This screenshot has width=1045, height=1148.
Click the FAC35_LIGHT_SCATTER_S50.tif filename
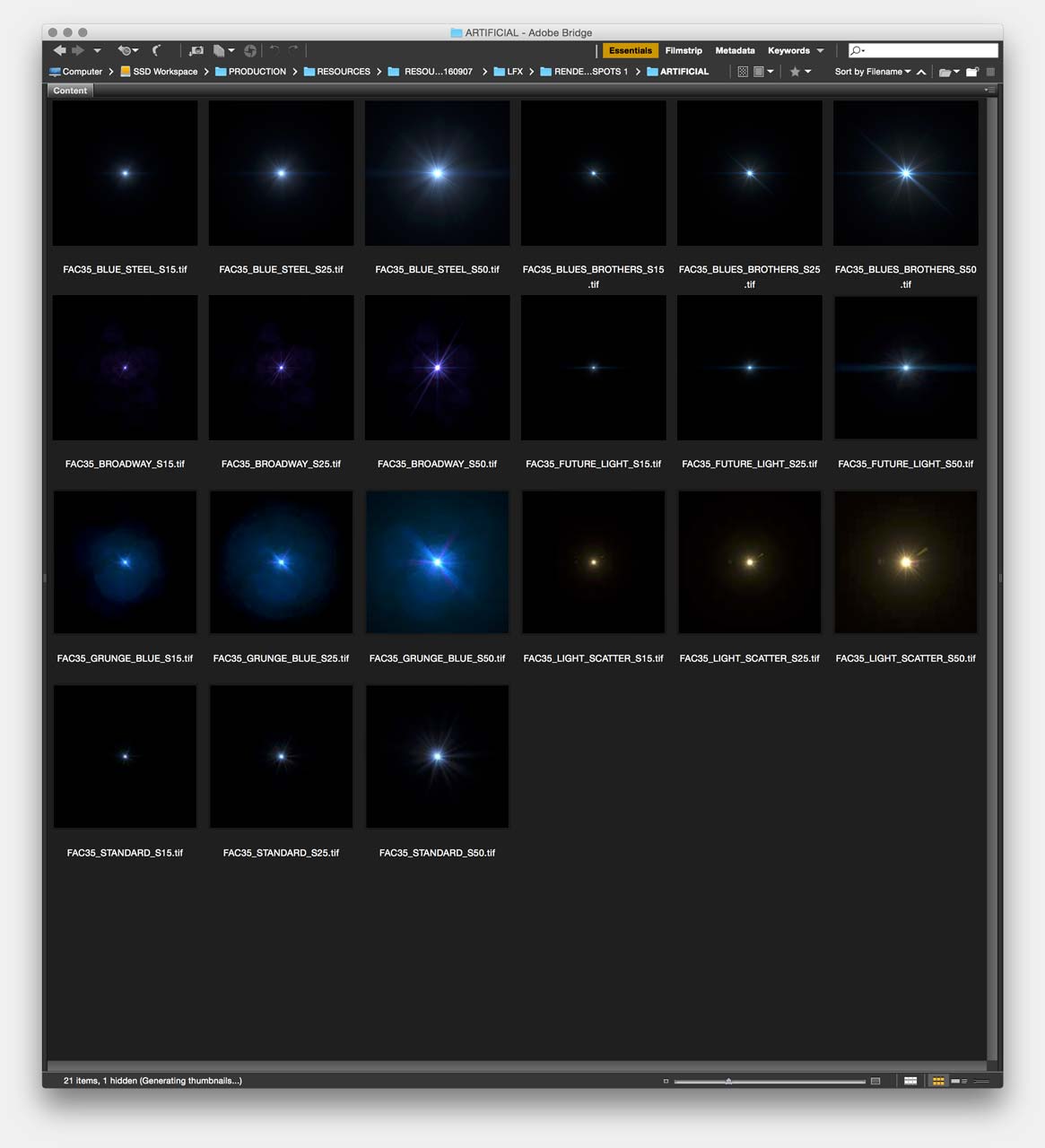tap(905, 658)
